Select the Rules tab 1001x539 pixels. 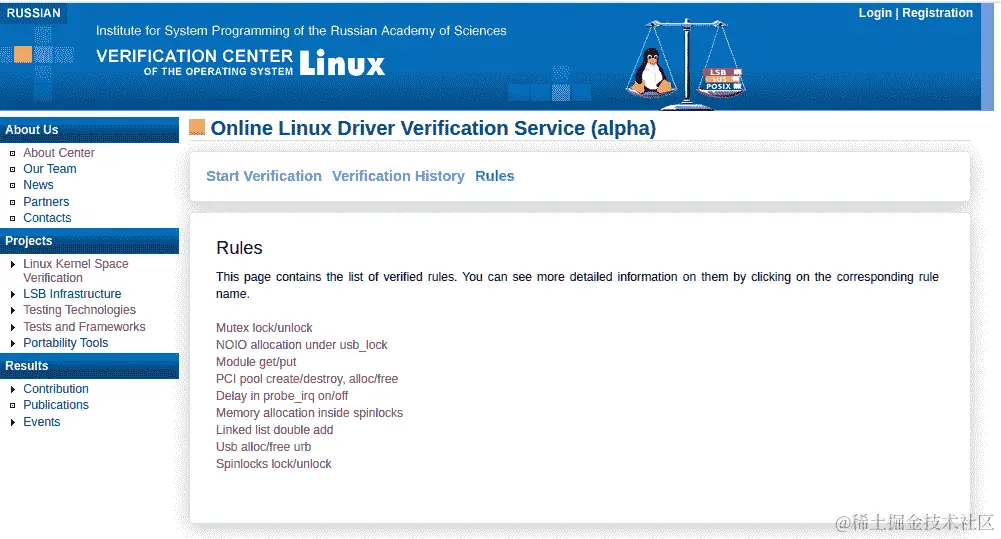pos(494,176)
